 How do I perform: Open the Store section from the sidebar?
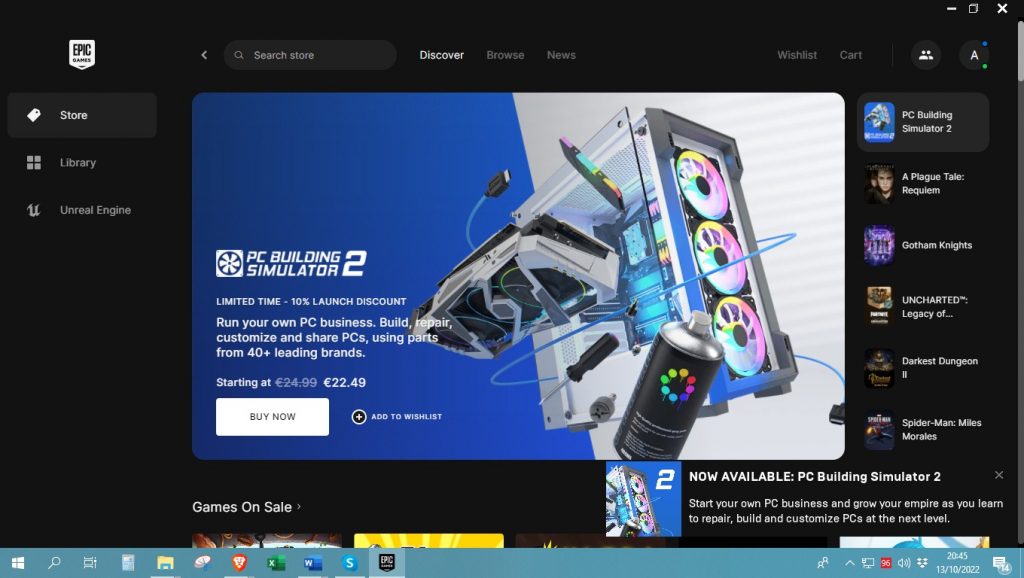tap(73, 115)
